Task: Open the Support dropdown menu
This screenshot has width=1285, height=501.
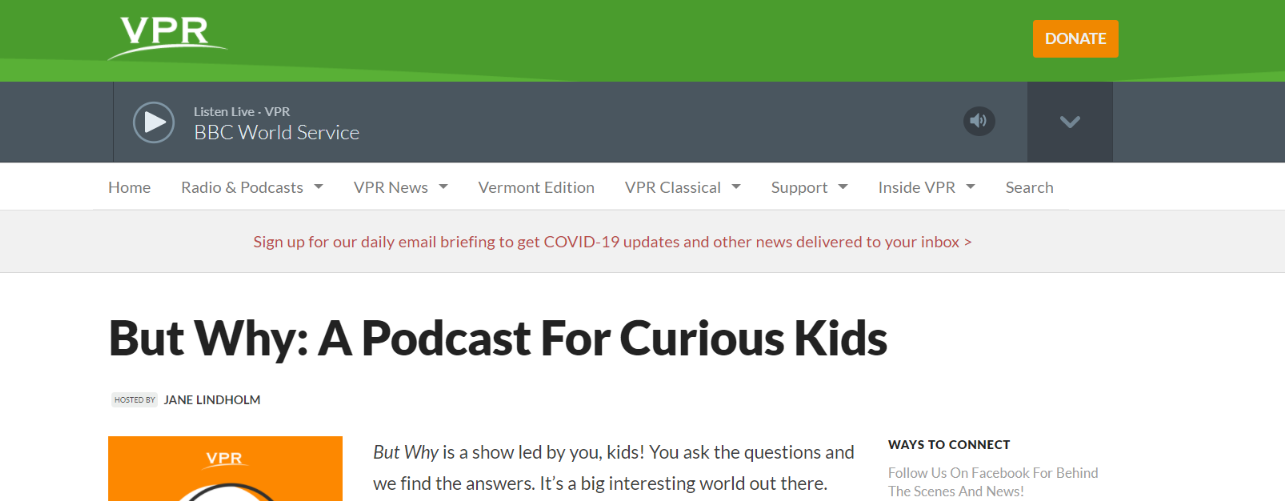Action: click(x=809, y=187)
